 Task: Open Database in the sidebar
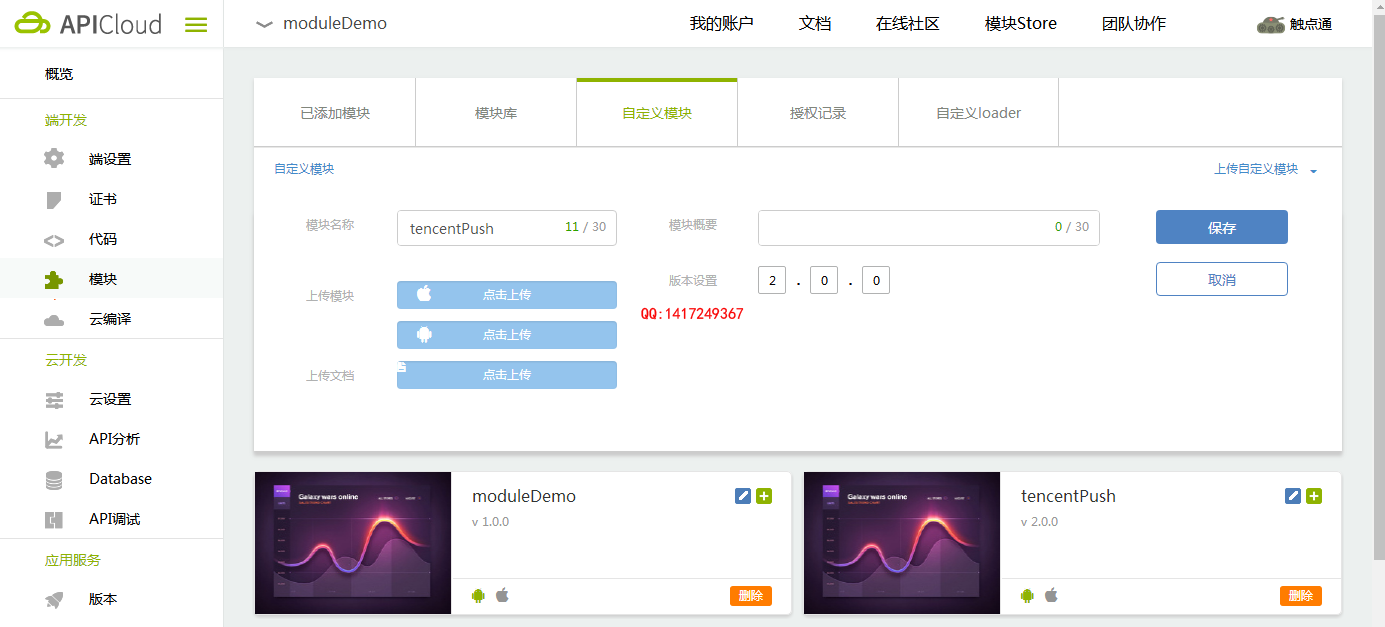120,479
